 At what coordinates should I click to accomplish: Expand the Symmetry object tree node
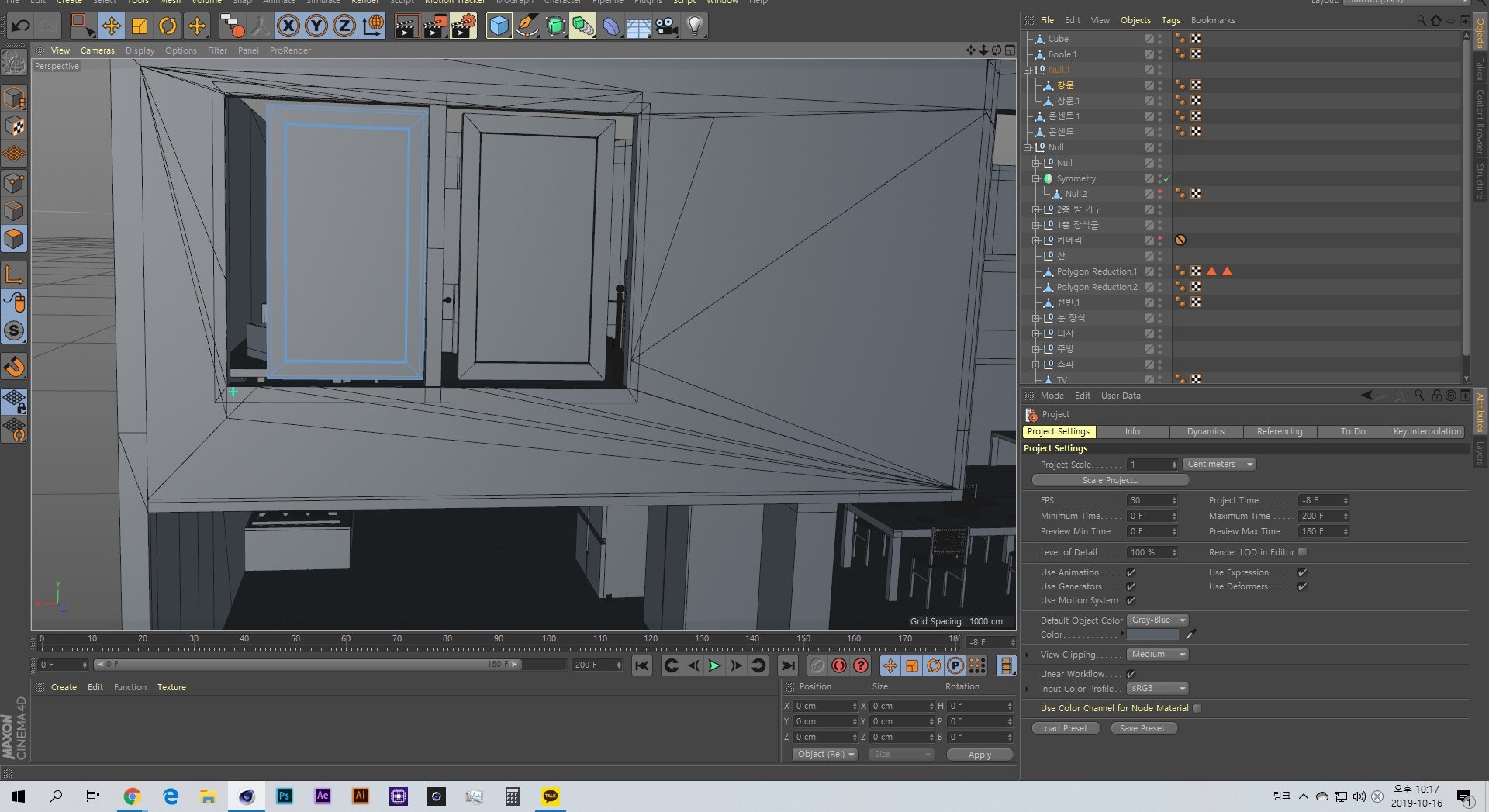pyautogui.click(x=1035, y=178)
